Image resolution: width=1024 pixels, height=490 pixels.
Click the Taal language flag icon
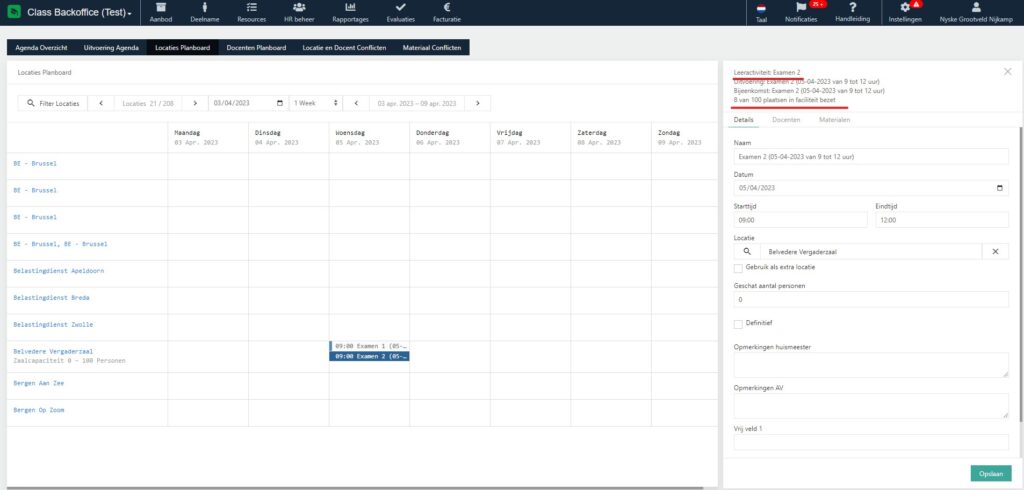762,8
